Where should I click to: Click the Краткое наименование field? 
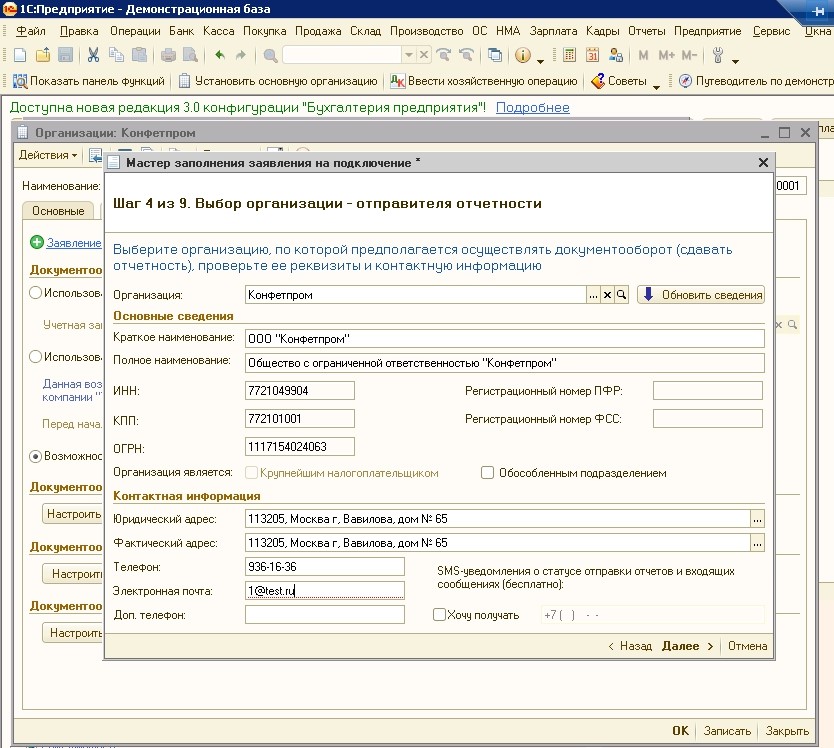coord(505,339)
